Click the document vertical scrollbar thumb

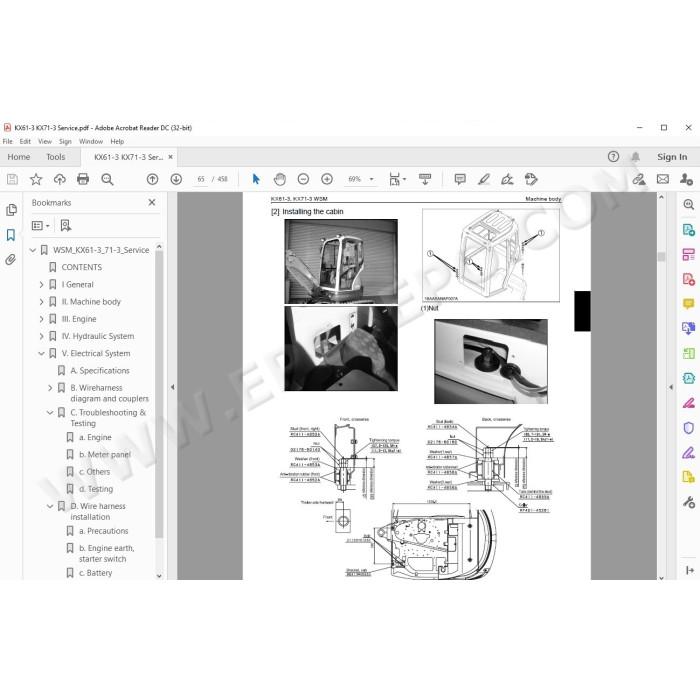point(661,257)
